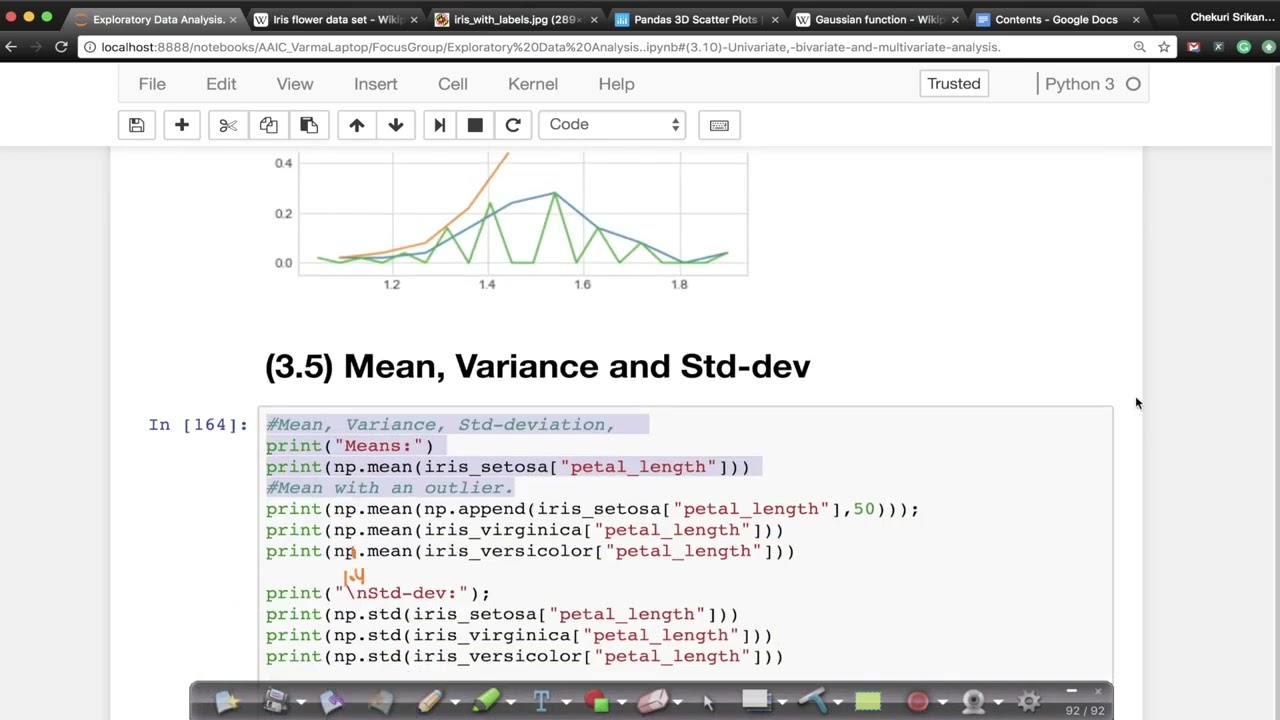Open the webcam tool in annotation bar

coord(973,702)
